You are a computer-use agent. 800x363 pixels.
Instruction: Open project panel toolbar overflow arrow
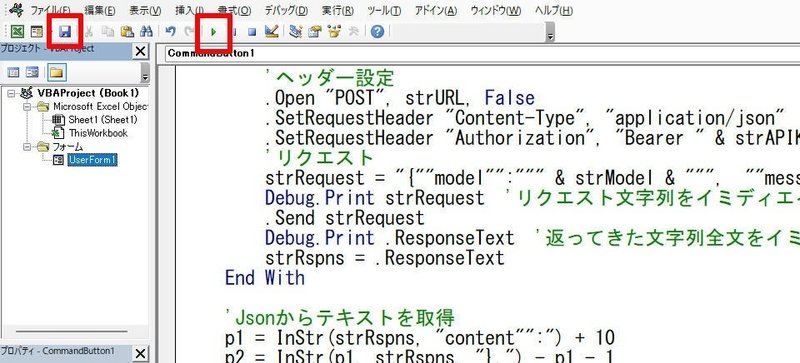(145, 73)
